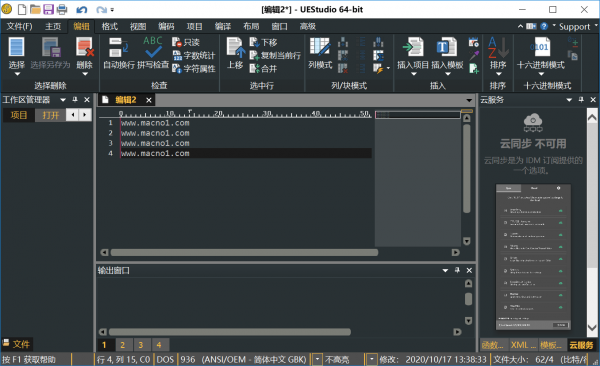Switch to the 主页 ribbon tab
600x366 pixels.
tap(53, 26)
